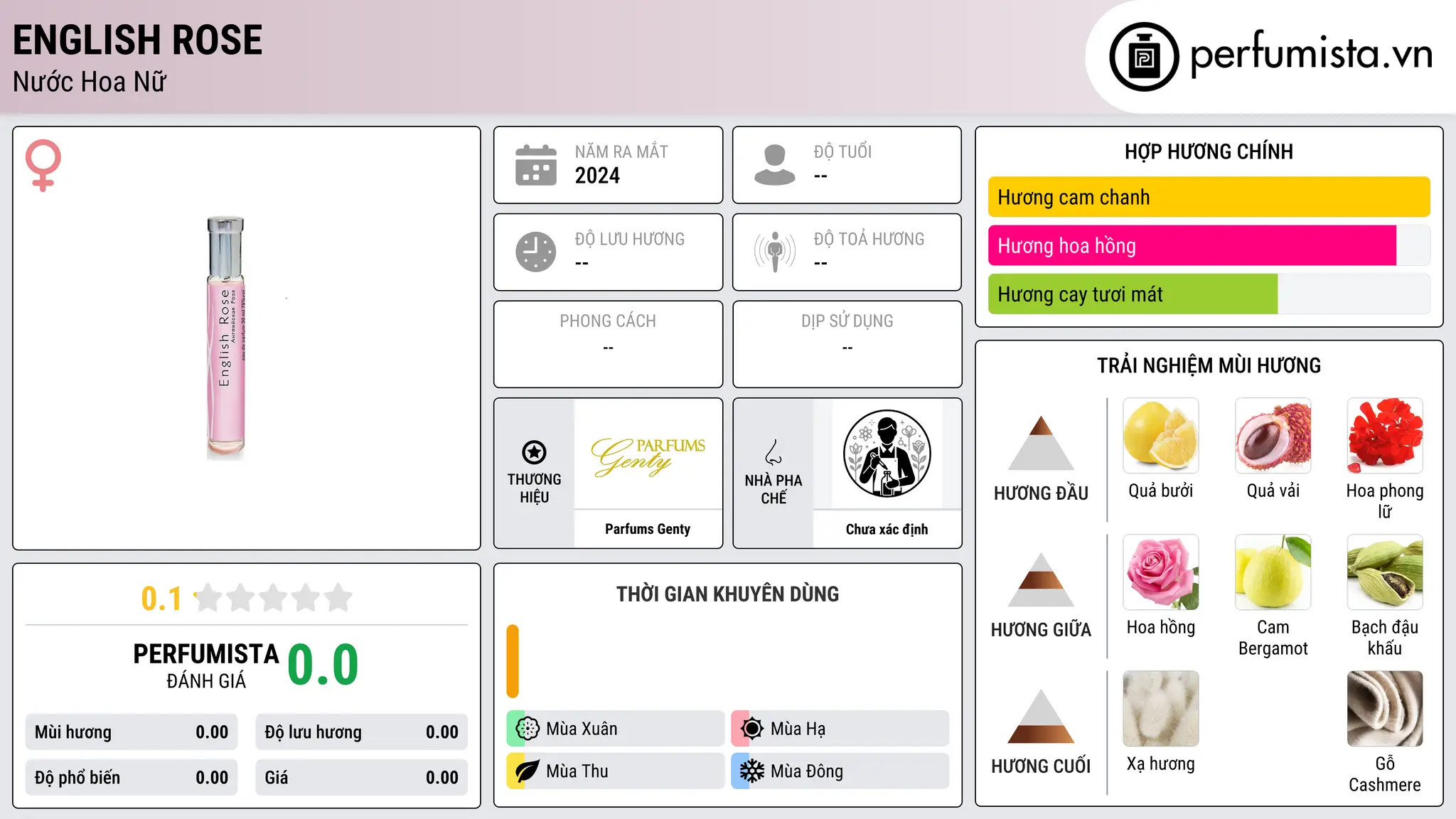Screen dimensions: 1456x819
Task: Select the Mùa Đông season row
Action: point(840,771)
